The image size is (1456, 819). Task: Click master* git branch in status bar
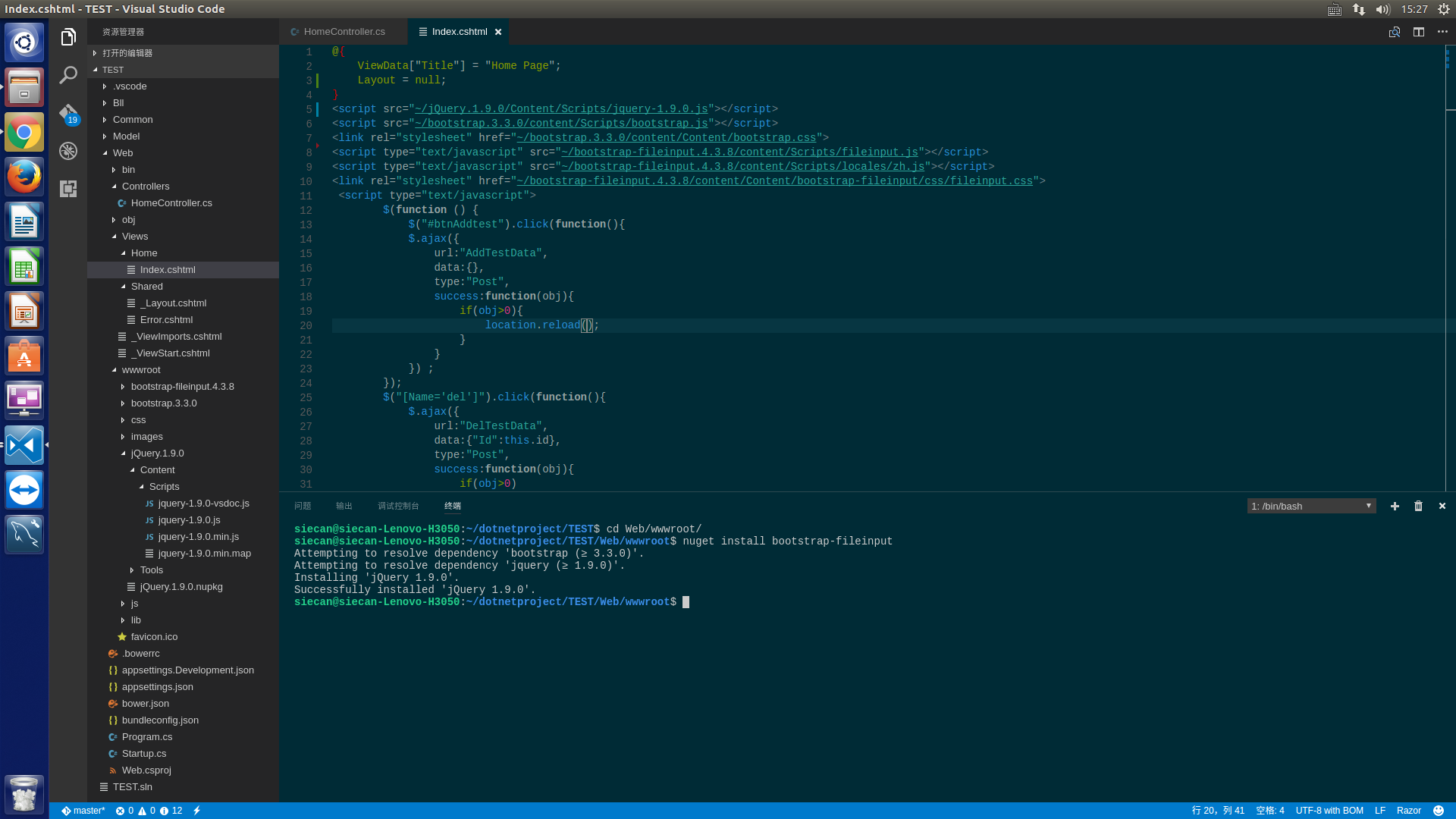click(83, 811)
